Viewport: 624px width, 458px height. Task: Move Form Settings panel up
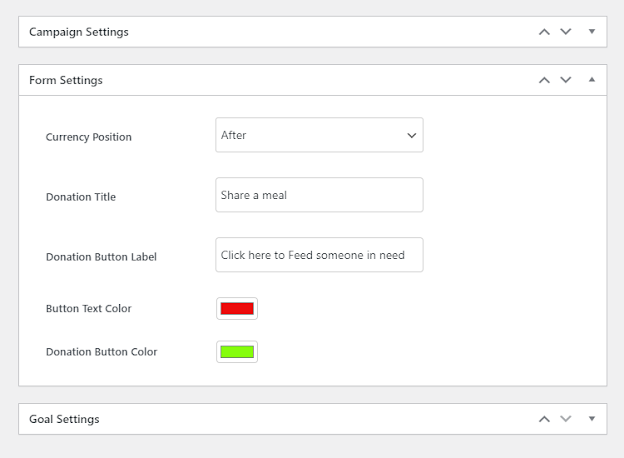pos(544,80)
